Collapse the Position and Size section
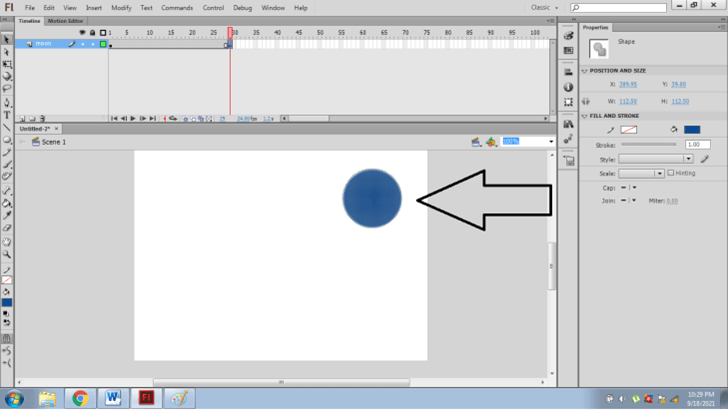728x410 pixels. 585,71
